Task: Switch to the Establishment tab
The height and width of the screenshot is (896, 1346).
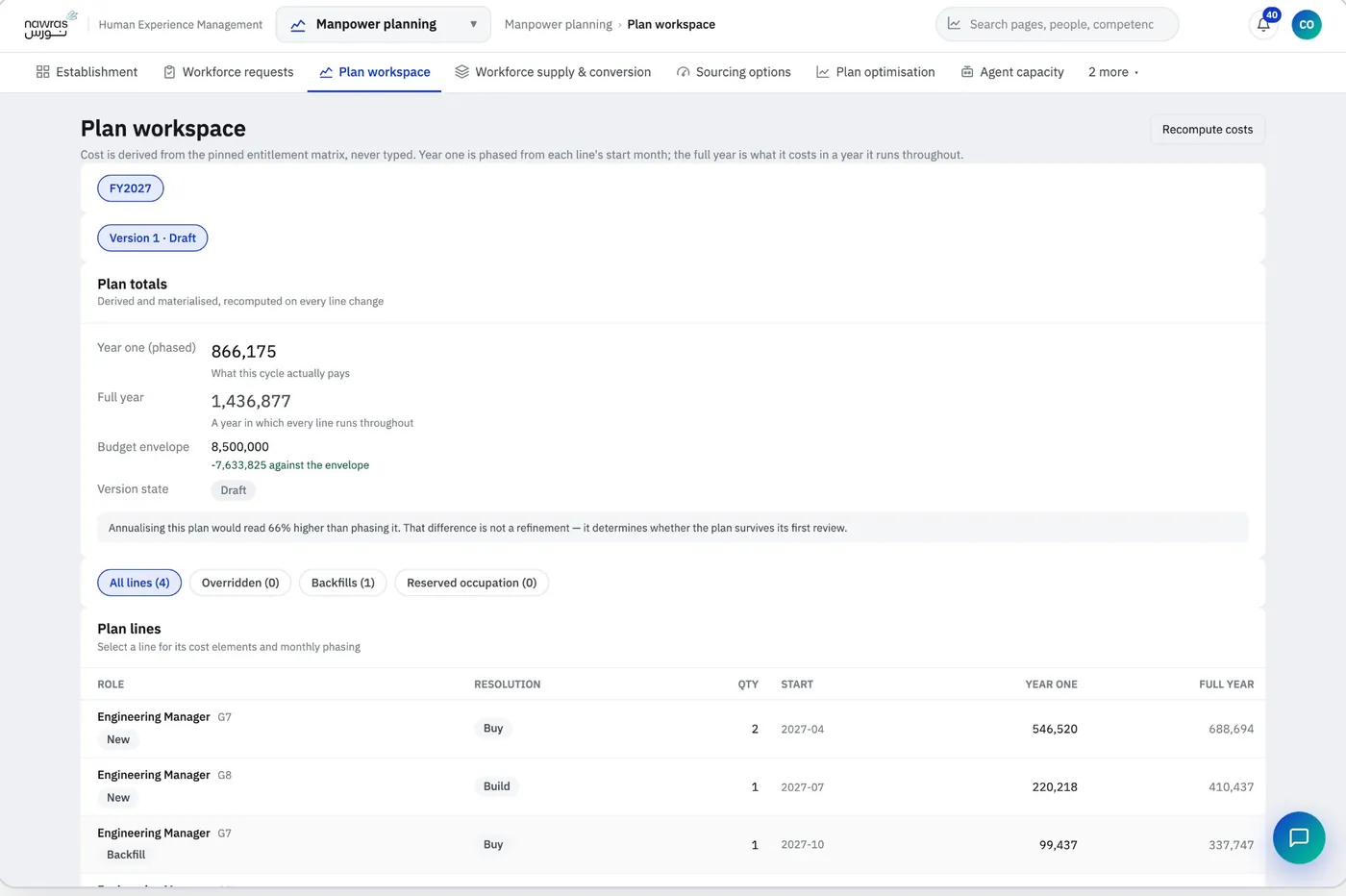Action: point(87,72)
